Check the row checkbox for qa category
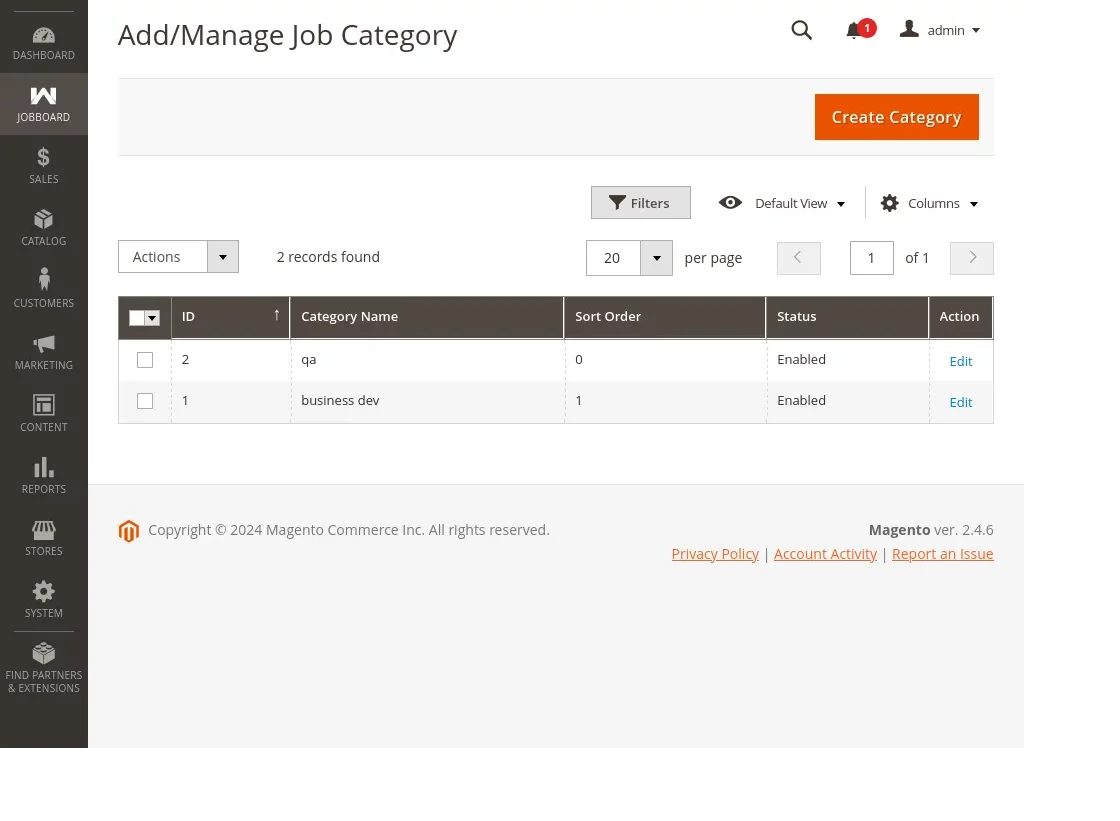This screenshot has width=1120, height=821. (x=144, y=360)
